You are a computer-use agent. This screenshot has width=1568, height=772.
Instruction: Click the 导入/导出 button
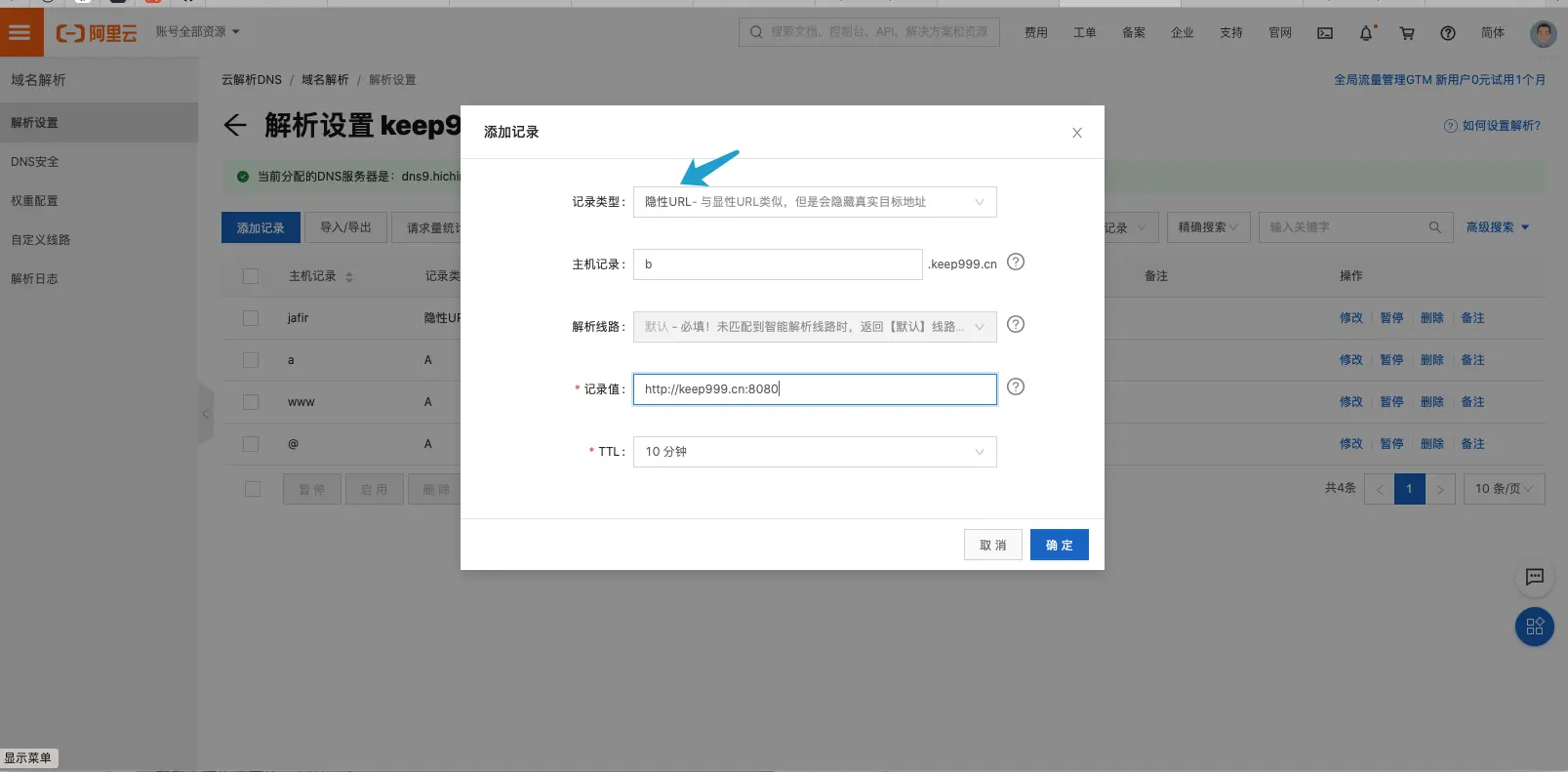point(346,227)
